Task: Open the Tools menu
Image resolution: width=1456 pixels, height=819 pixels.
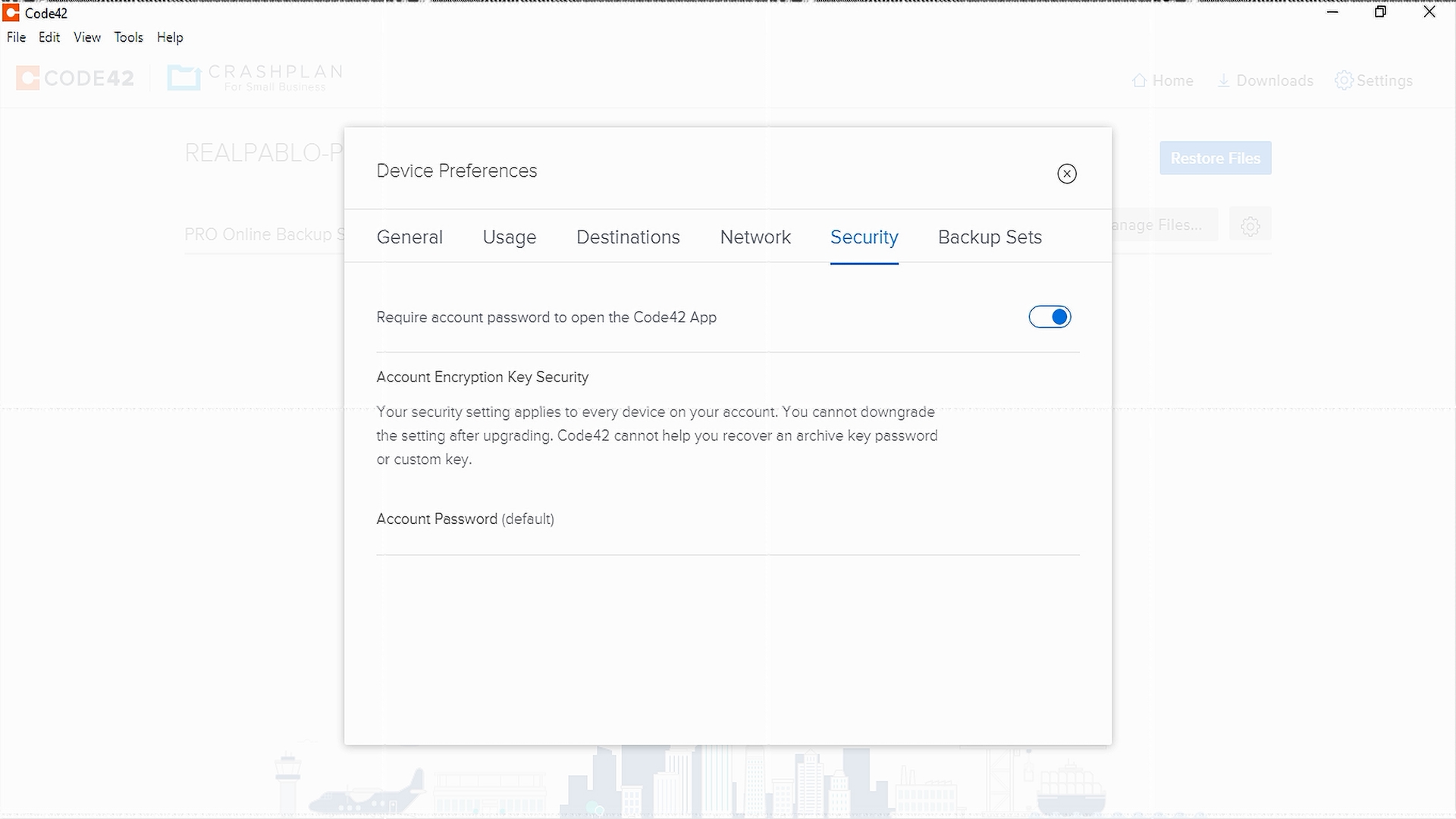Action: pyautogui.click(x=128, y=37)
